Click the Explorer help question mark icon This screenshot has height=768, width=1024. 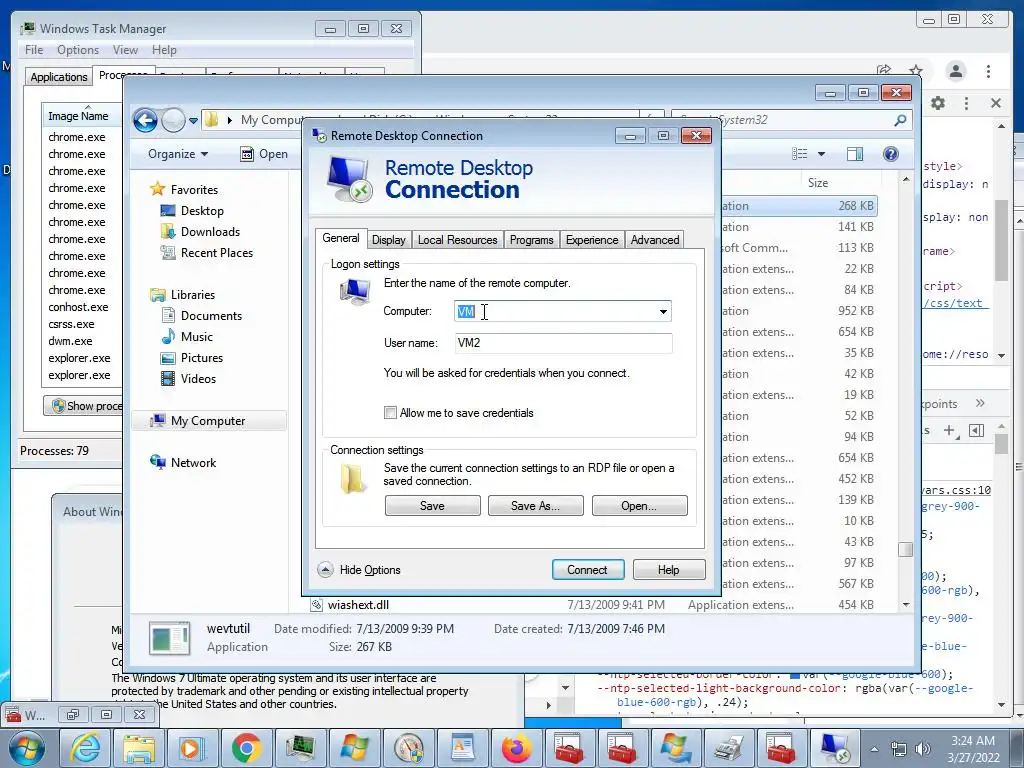pos(891,154)
